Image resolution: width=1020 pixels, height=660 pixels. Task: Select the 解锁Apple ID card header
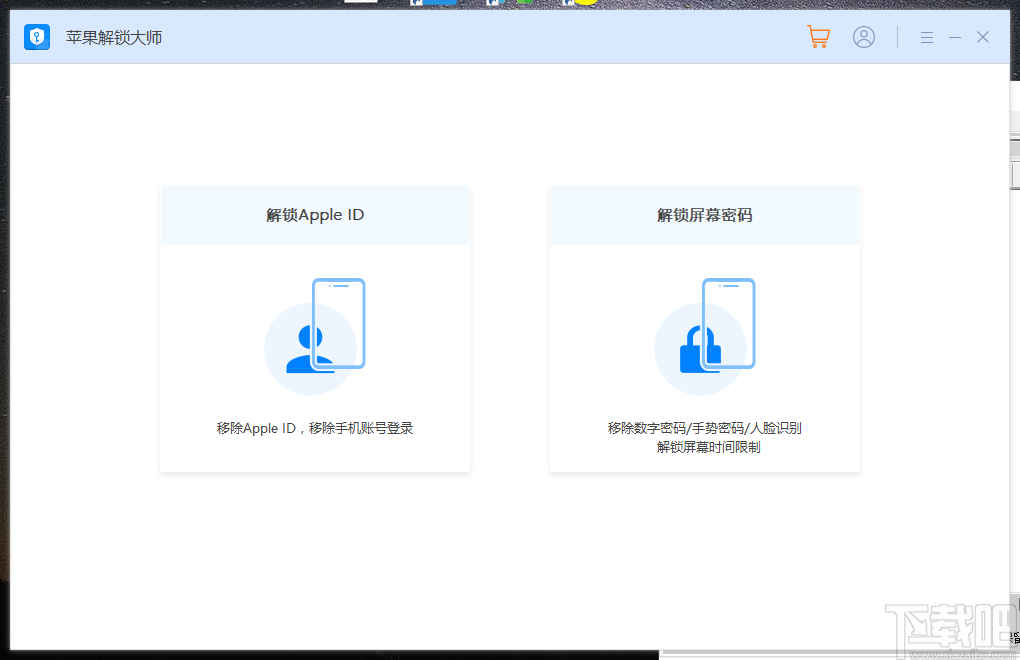pyautogui.click(x=315, y=215)
